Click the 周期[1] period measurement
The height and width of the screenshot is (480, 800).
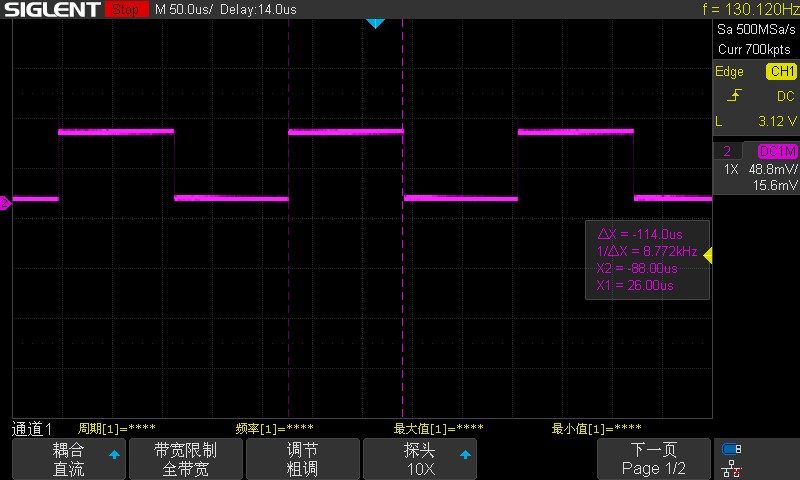116,428
